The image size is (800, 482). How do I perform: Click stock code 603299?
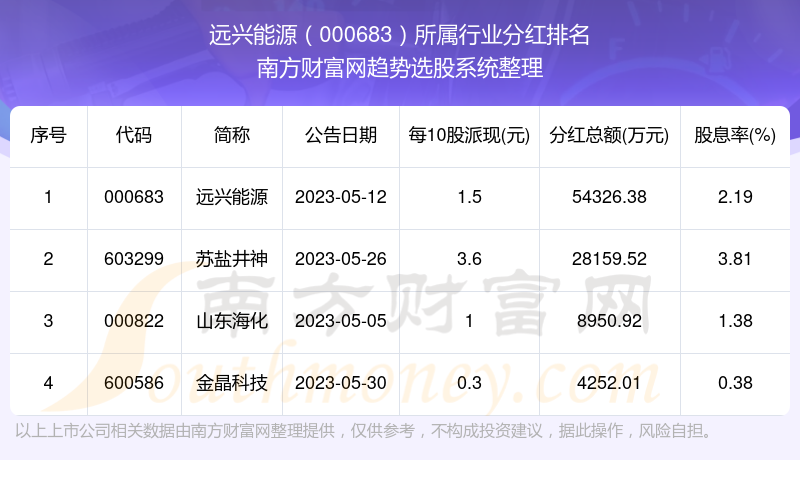click(x=134, y=259)
